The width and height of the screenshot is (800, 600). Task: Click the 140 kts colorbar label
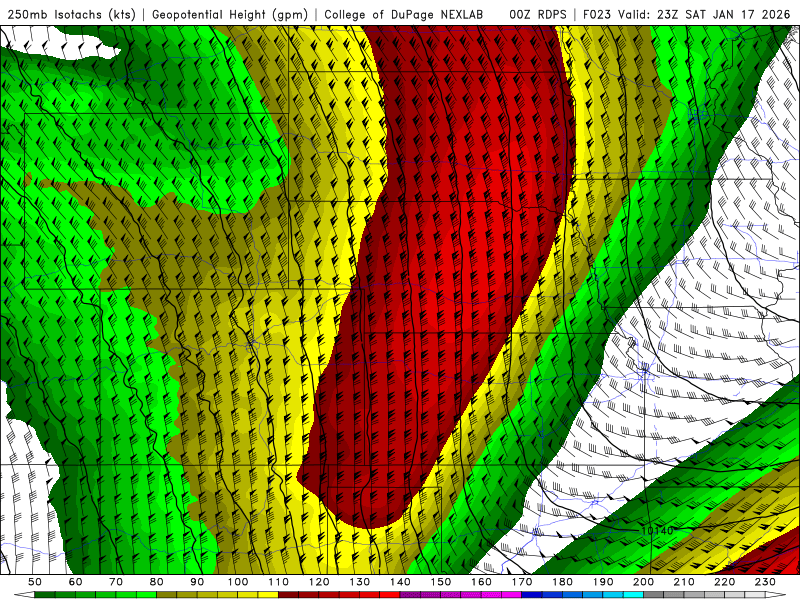tap(400, 582)
